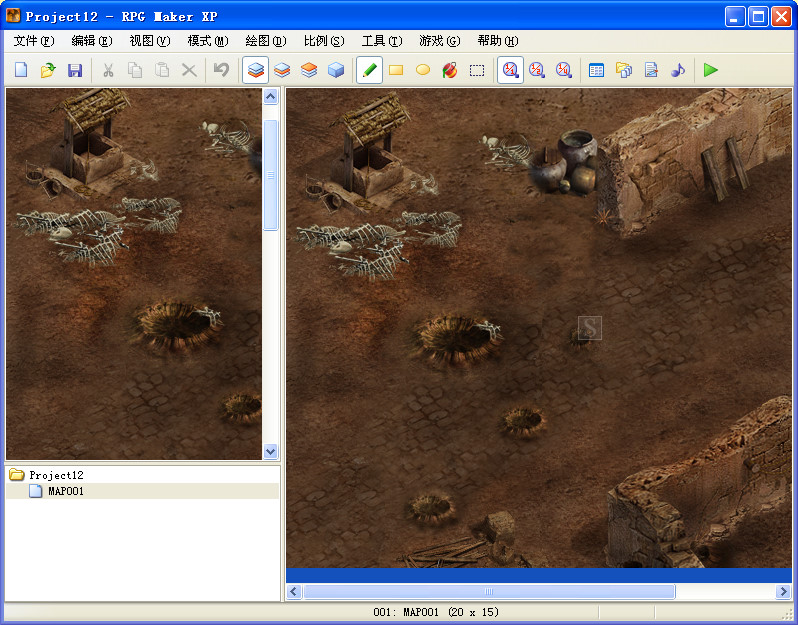Start Playtest with the green arrow
798x625 pixels.
(x=710, y=70)
